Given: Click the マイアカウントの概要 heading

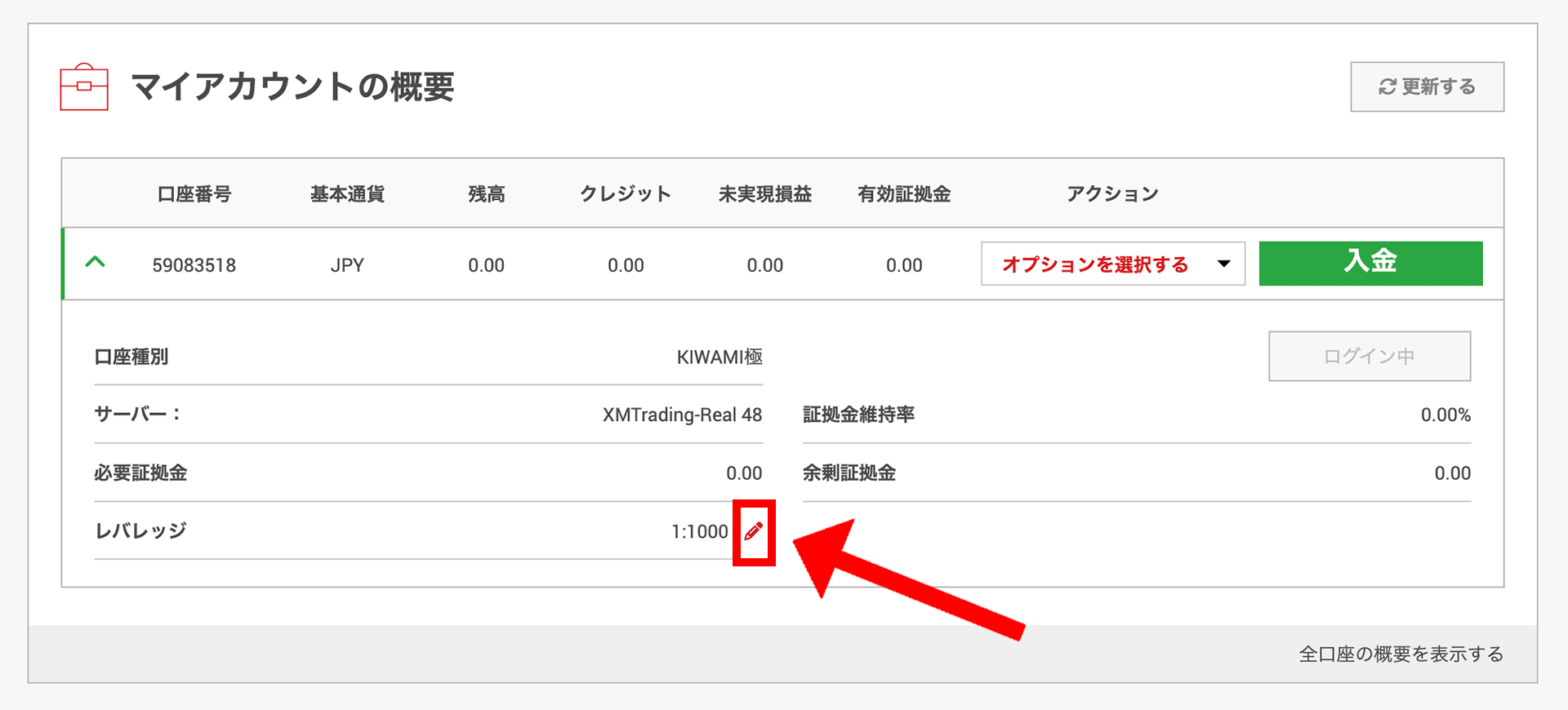Looking at the screenshot, I should click(292, 87).
